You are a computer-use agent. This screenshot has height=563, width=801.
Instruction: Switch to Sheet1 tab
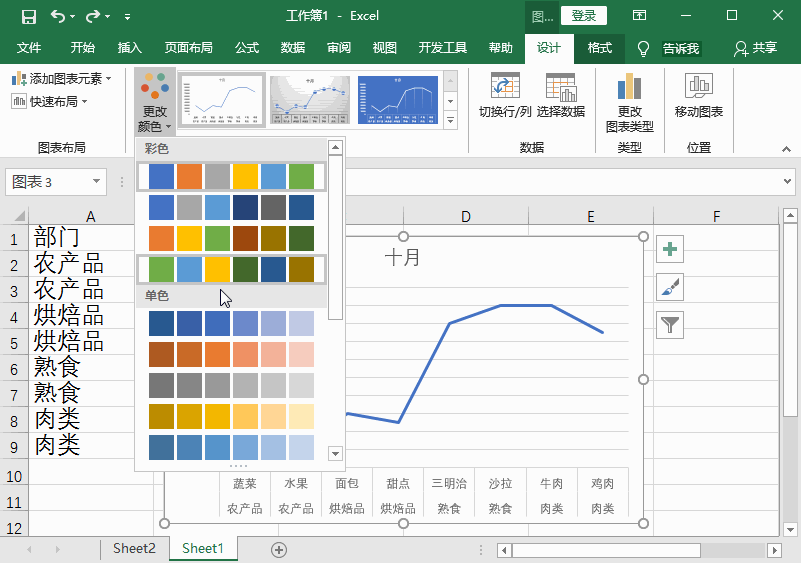coord(203,549)
